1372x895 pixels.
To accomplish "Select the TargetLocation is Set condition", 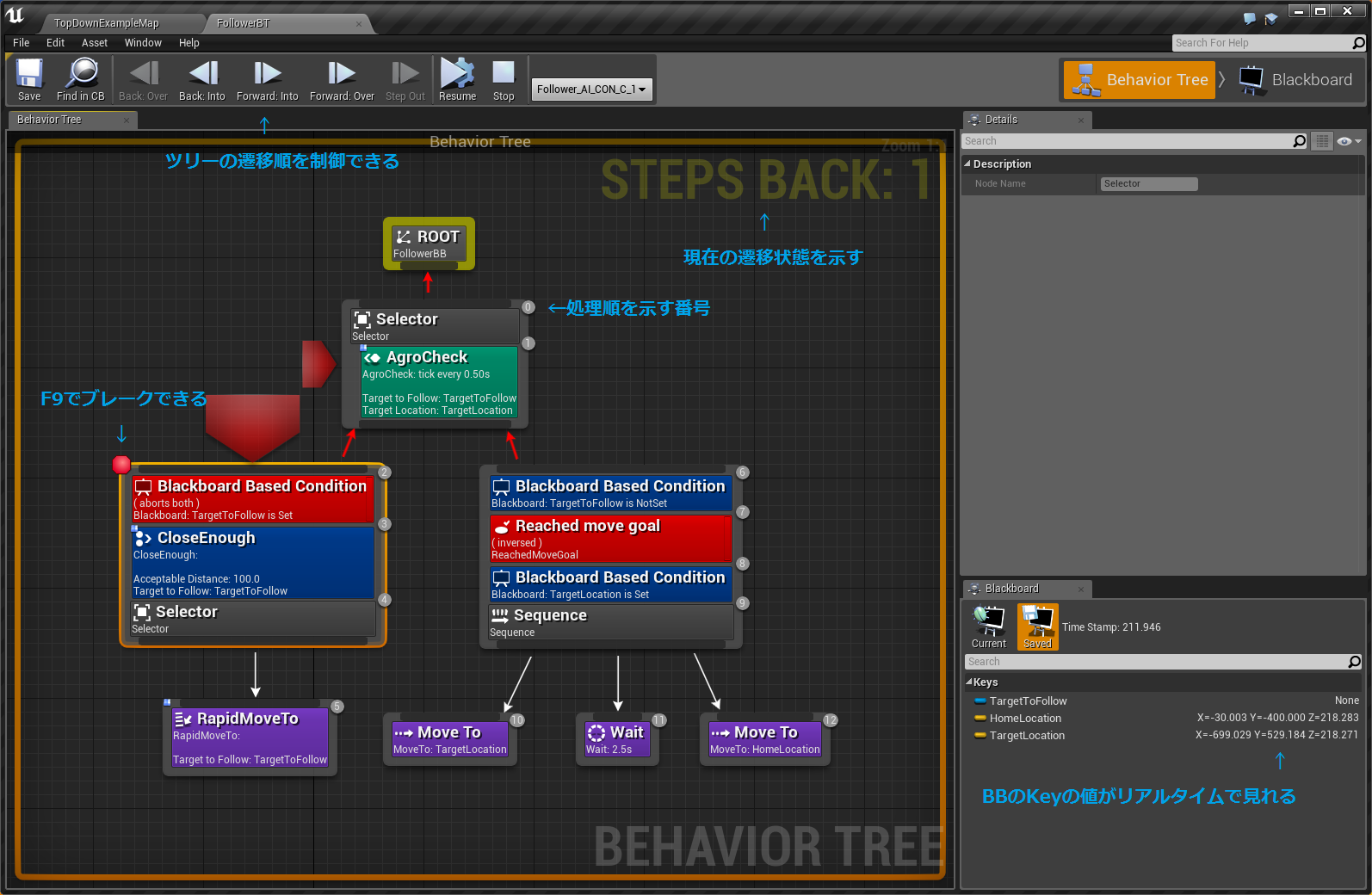I will [611, 584].
